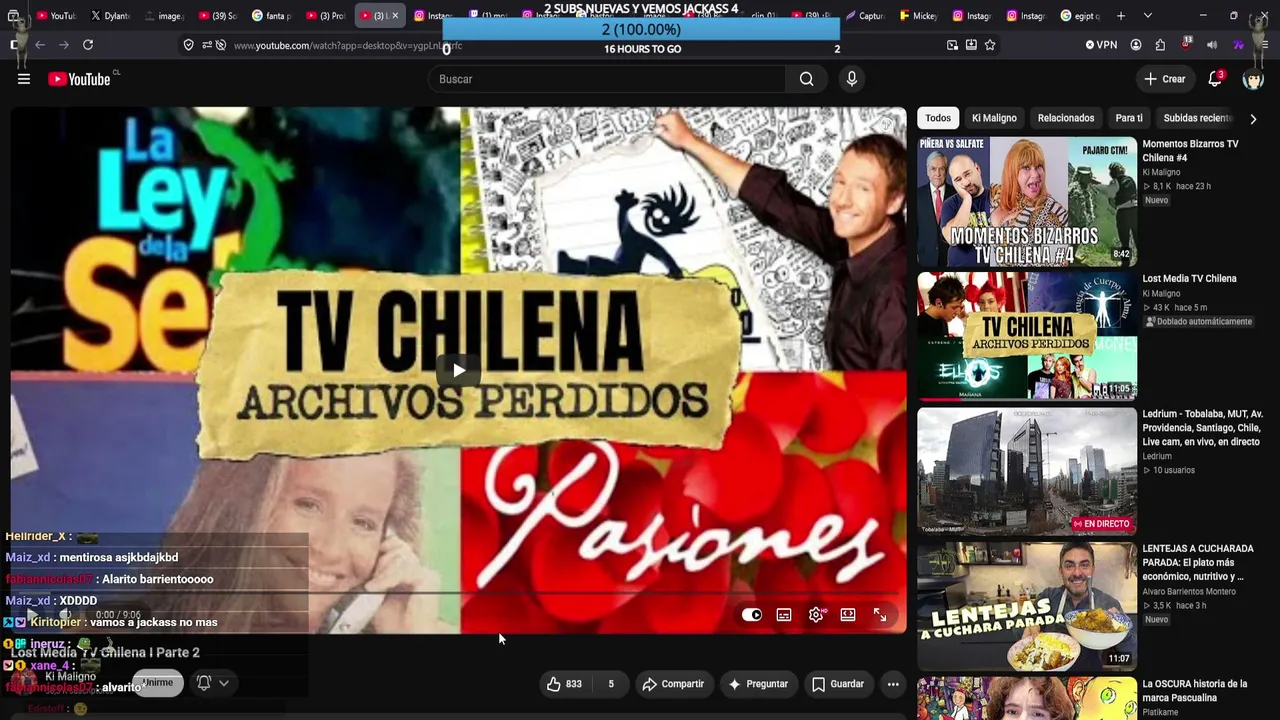The width and height of the screenshot is (1280, 720).
Task: Switch to the fanta Google tab
Action: [272, 16]
